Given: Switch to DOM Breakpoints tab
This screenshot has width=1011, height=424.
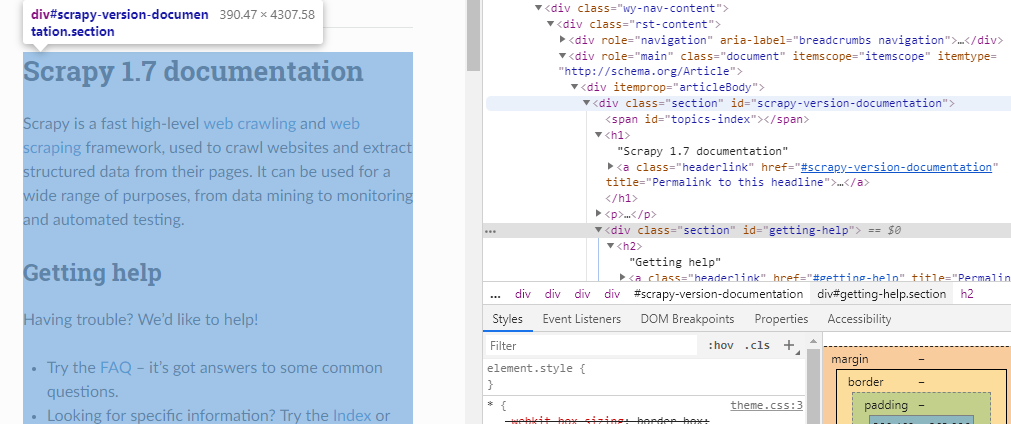Looking at the screenshot, I should tap(687, 319).
